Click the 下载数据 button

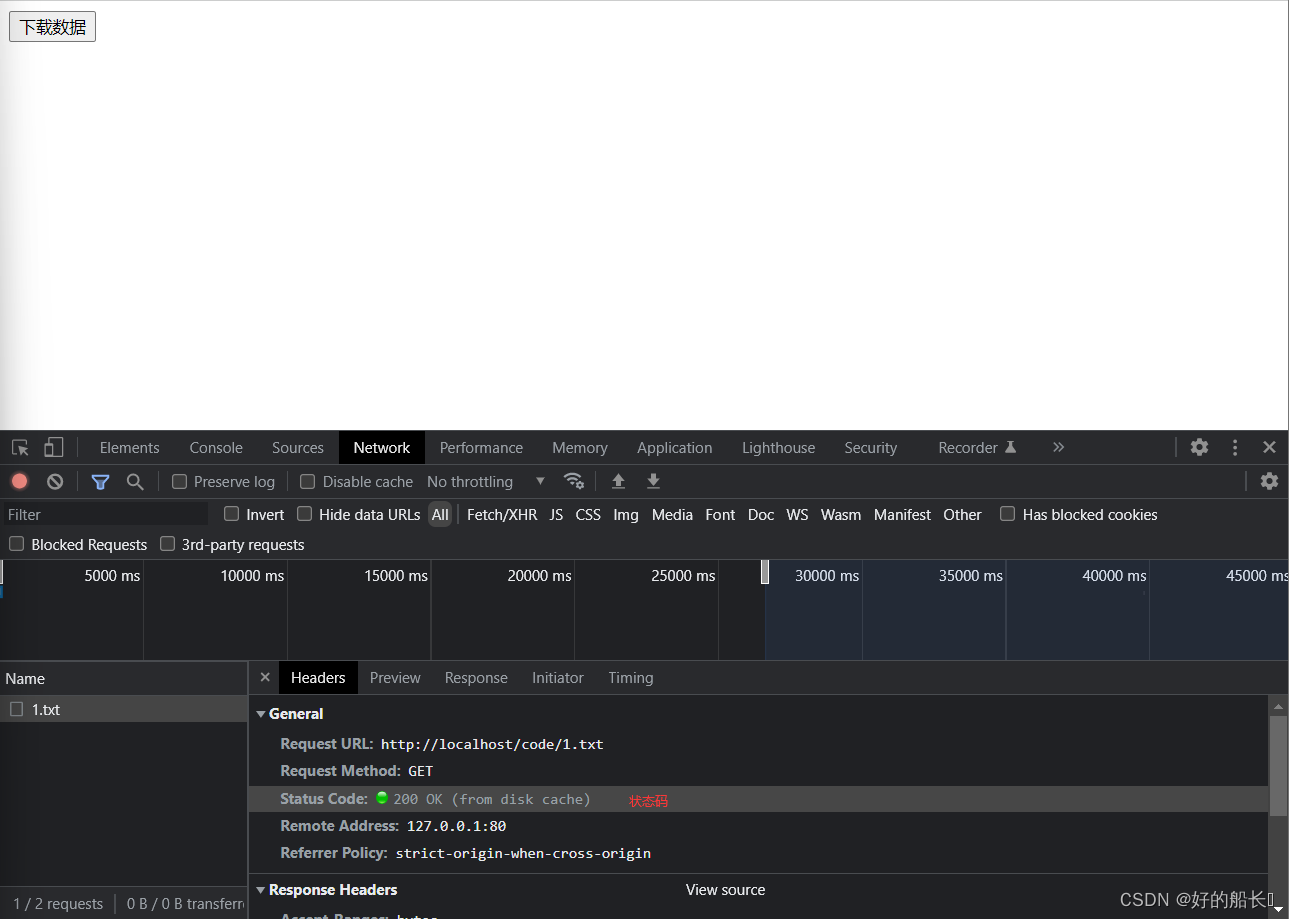coord(52,27)
